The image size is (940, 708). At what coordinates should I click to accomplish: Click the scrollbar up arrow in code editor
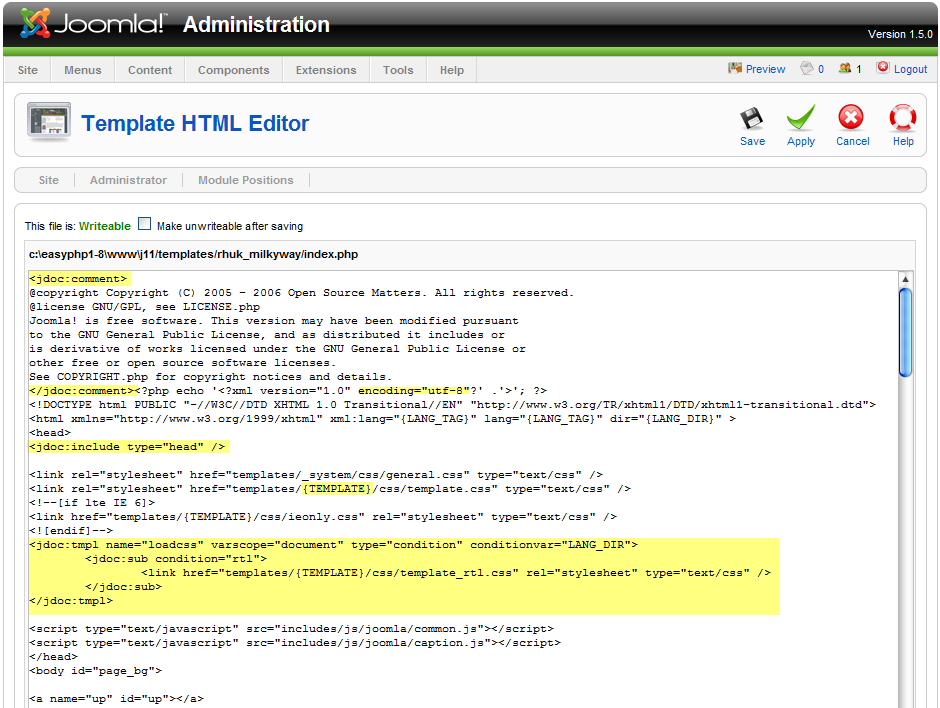(905, 279)
